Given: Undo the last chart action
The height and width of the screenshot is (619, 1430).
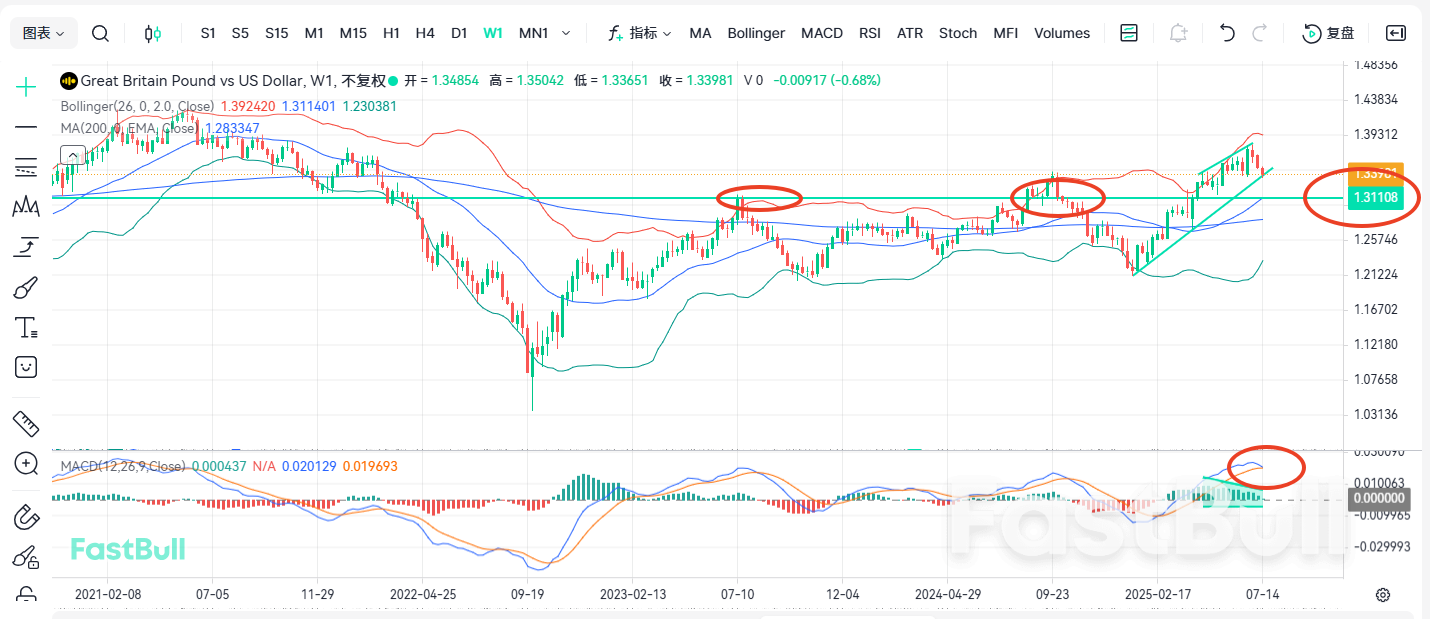Looking at the screenshot, I should 1227,32.
